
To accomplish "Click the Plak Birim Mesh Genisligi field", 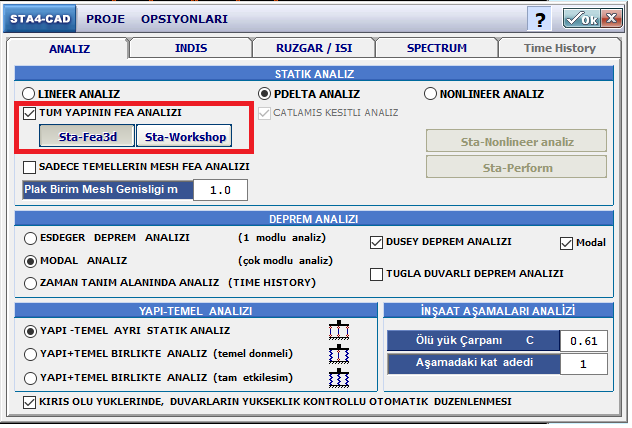I will coord(219,190).
